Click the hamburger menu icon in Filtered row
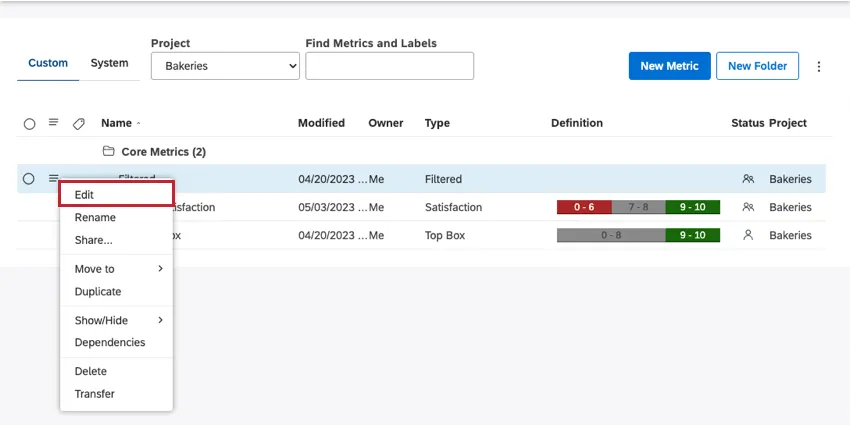 coord(54,178)
